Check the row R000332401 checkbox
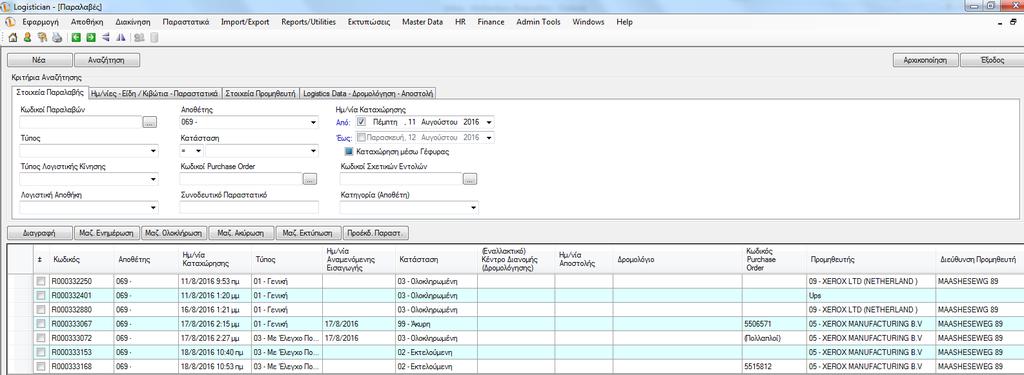Viewport: 1024px width, 375px height. [40, 295]
